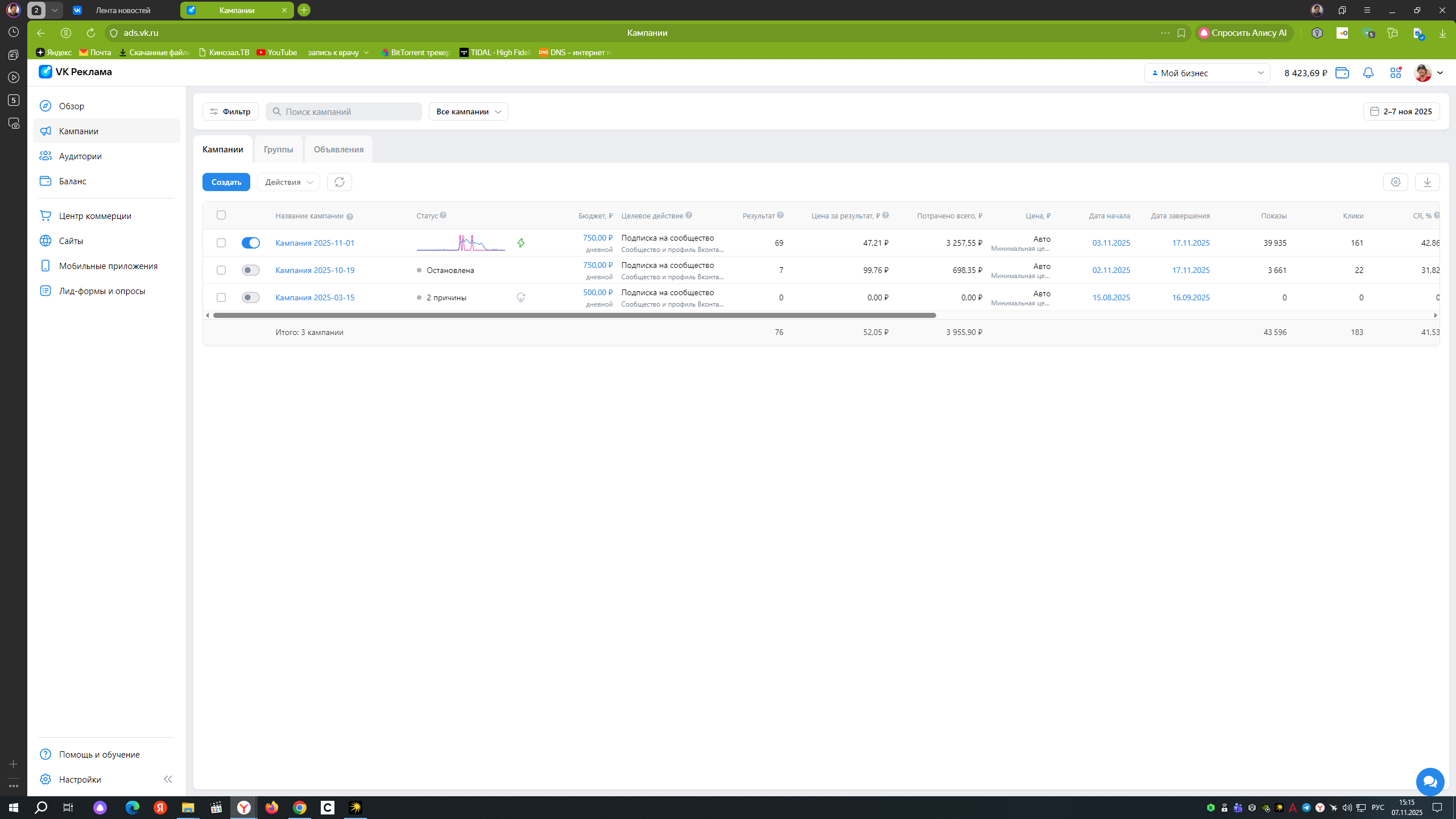This screenshot has width=1456, height=819.
Task: Open the Фильтр button
Action: pos(230,111)
